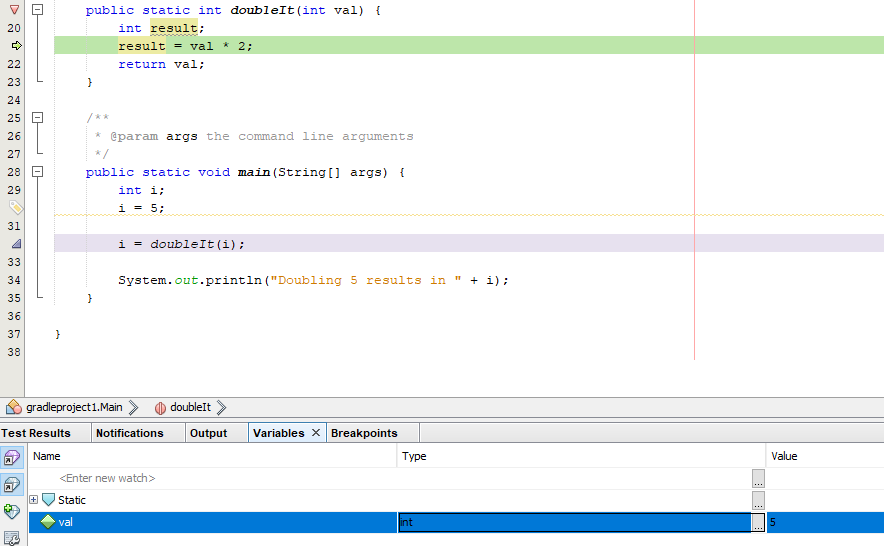Screen dimensions: 884x546
Task: Click the Enter new watch field
Action: (x=107, y=478)
